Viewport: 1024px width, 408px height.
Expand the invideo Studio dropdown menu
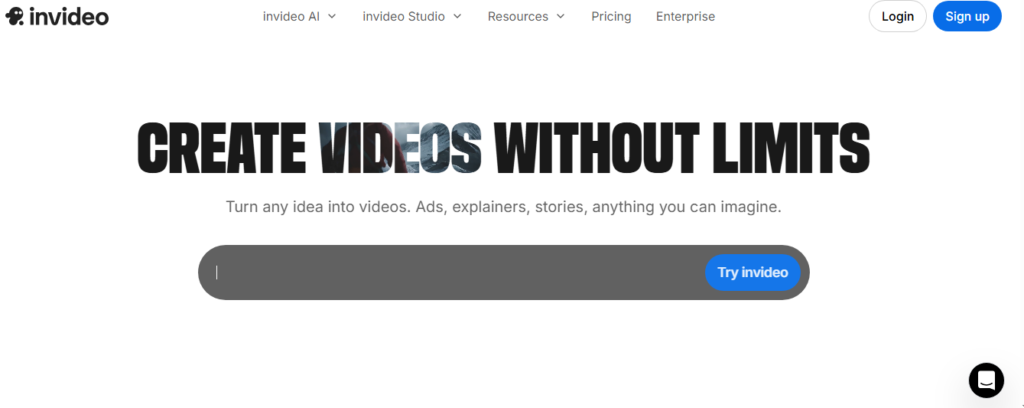pyautogui.click(x=411, y=16)
